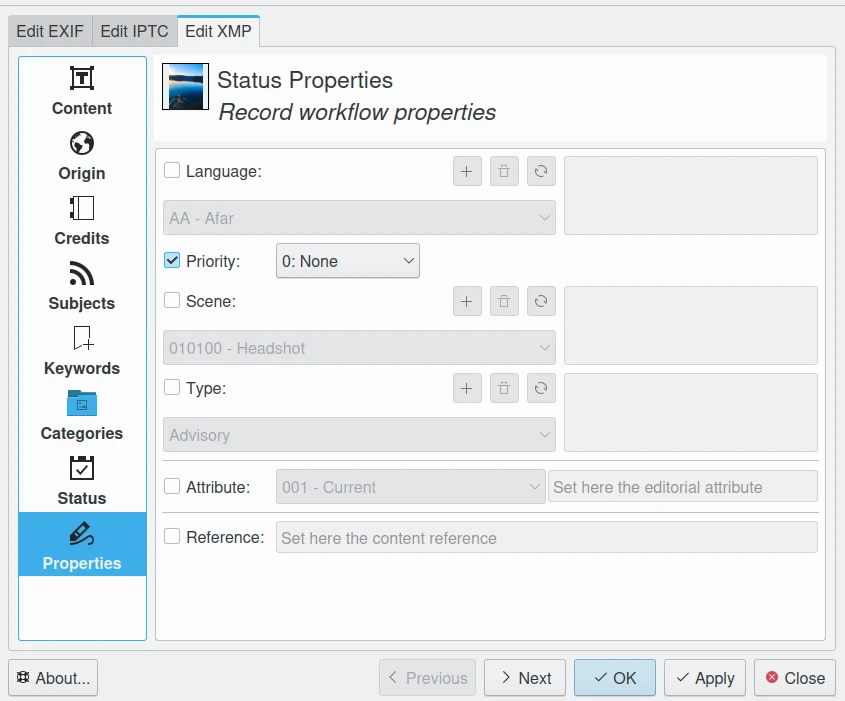Select the Origin globe icon
845x701 pixels.
(x=82, y=144)
